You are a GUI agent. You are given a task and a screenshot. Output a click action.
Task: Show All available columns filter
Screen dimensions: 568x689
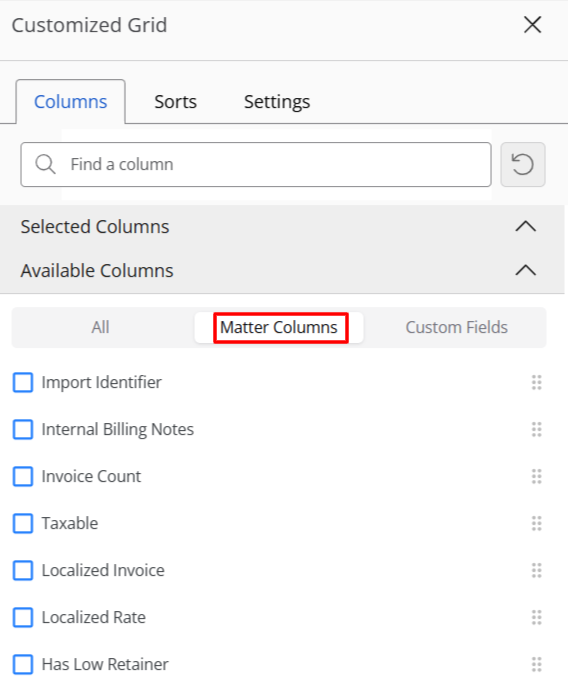(x=101, y=327)
